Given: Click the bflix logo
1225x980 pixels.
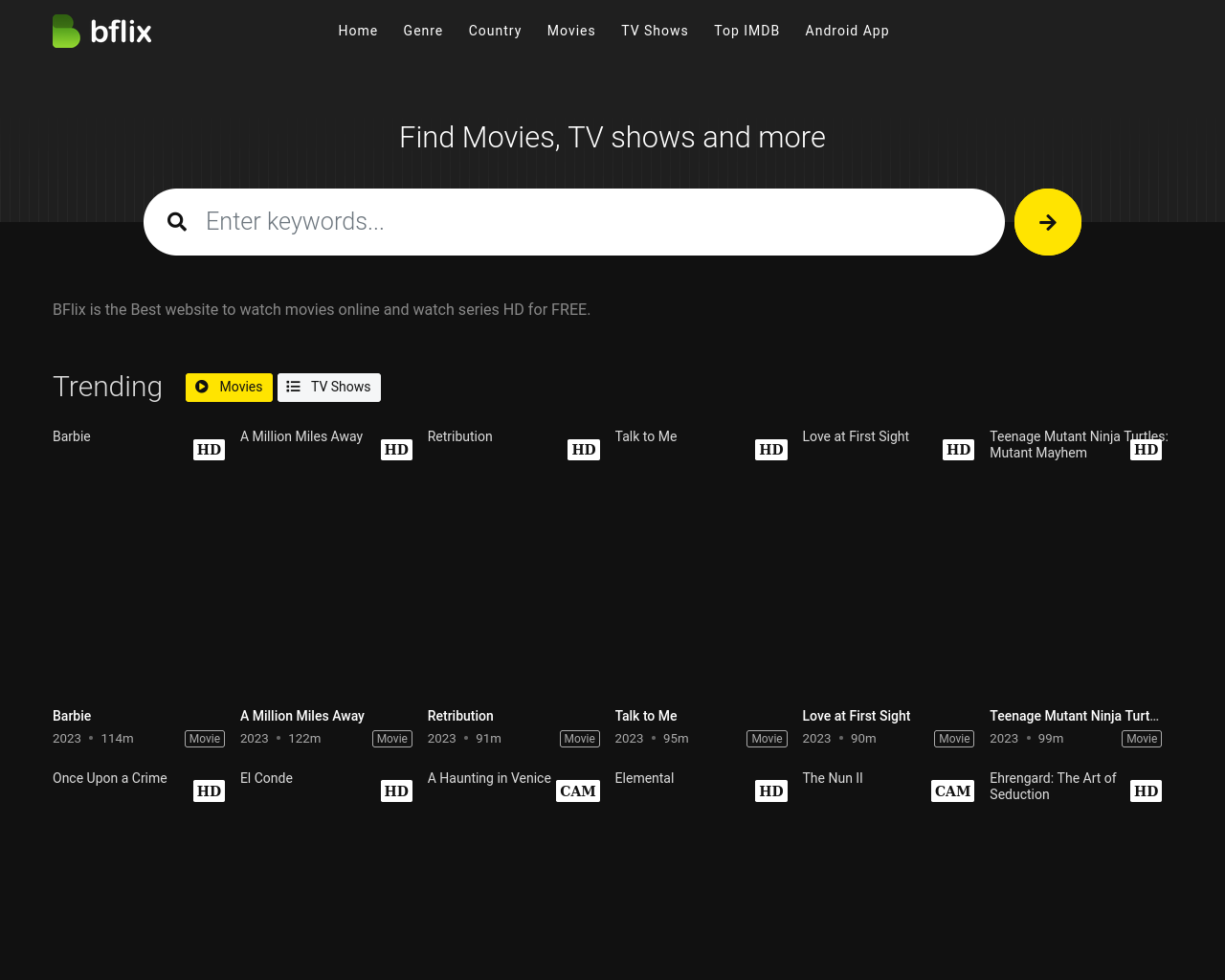Looking at the screenshot, I should tap(102, 31).
